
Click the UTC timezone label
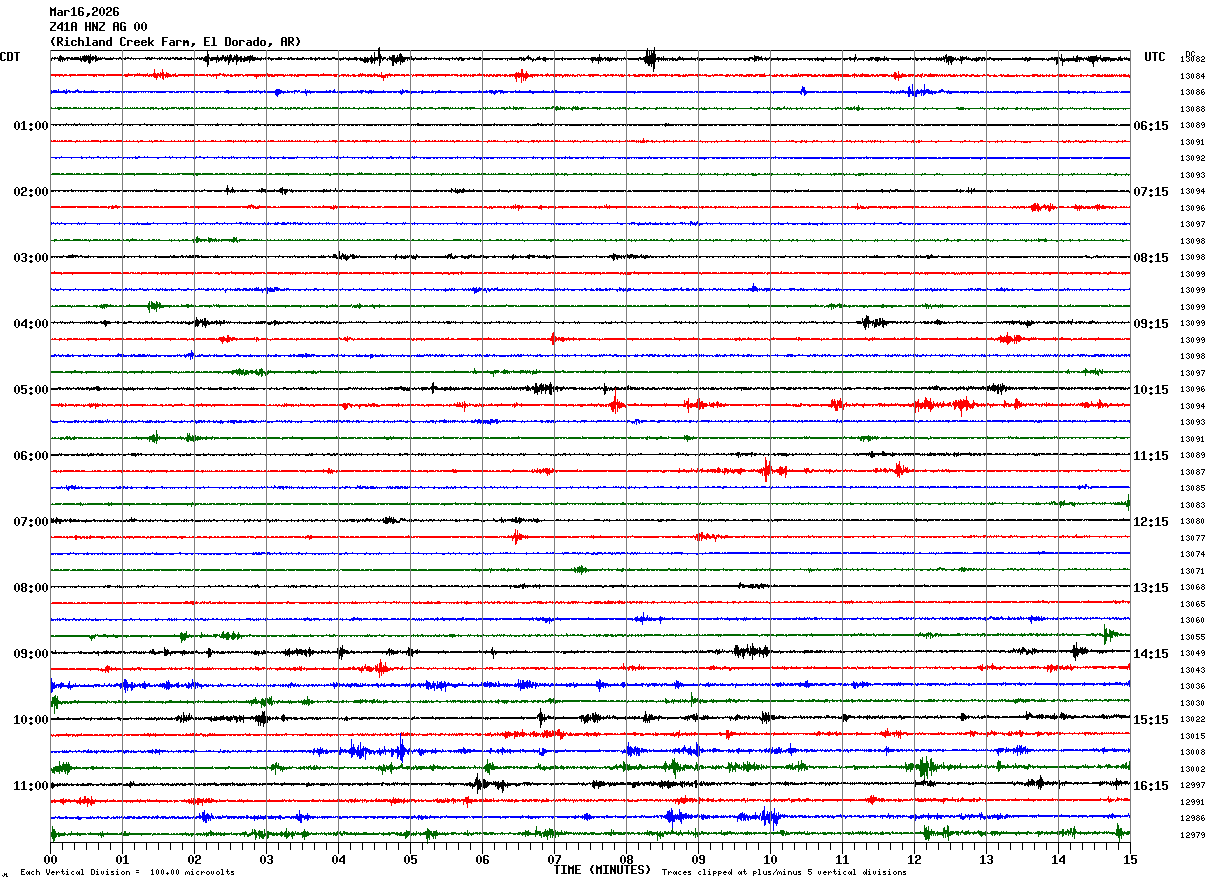point(1155,57)
